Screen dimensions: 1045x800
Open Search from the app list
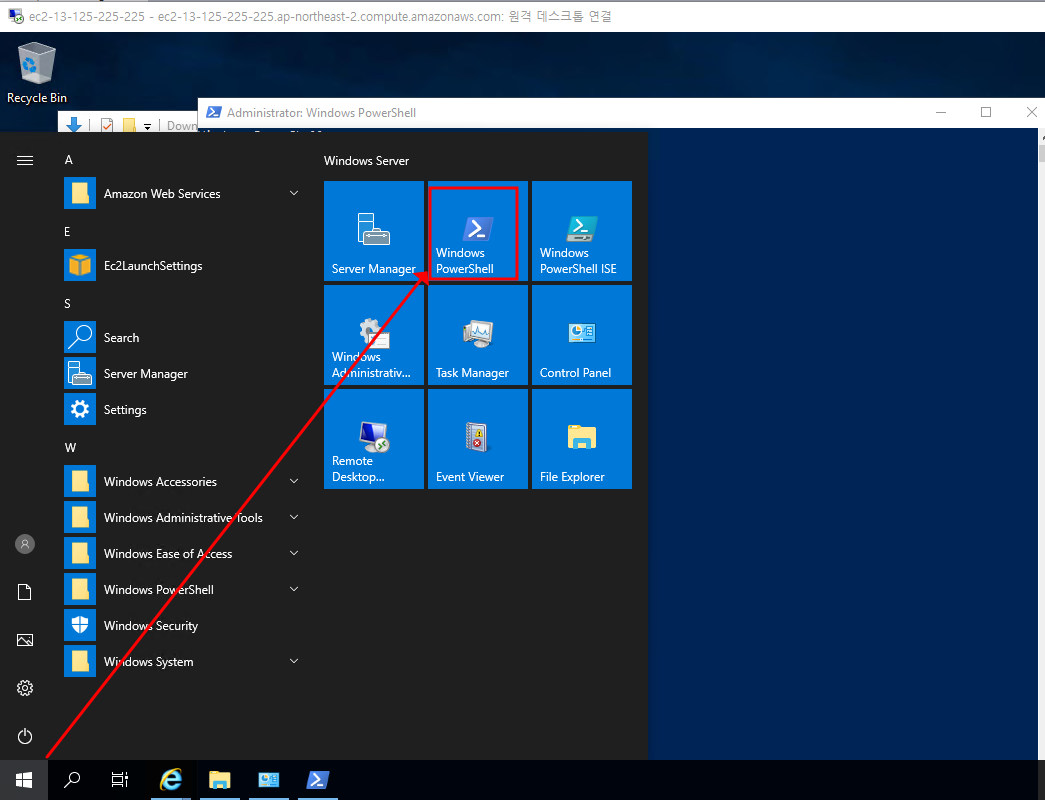[x=183, y=338]
